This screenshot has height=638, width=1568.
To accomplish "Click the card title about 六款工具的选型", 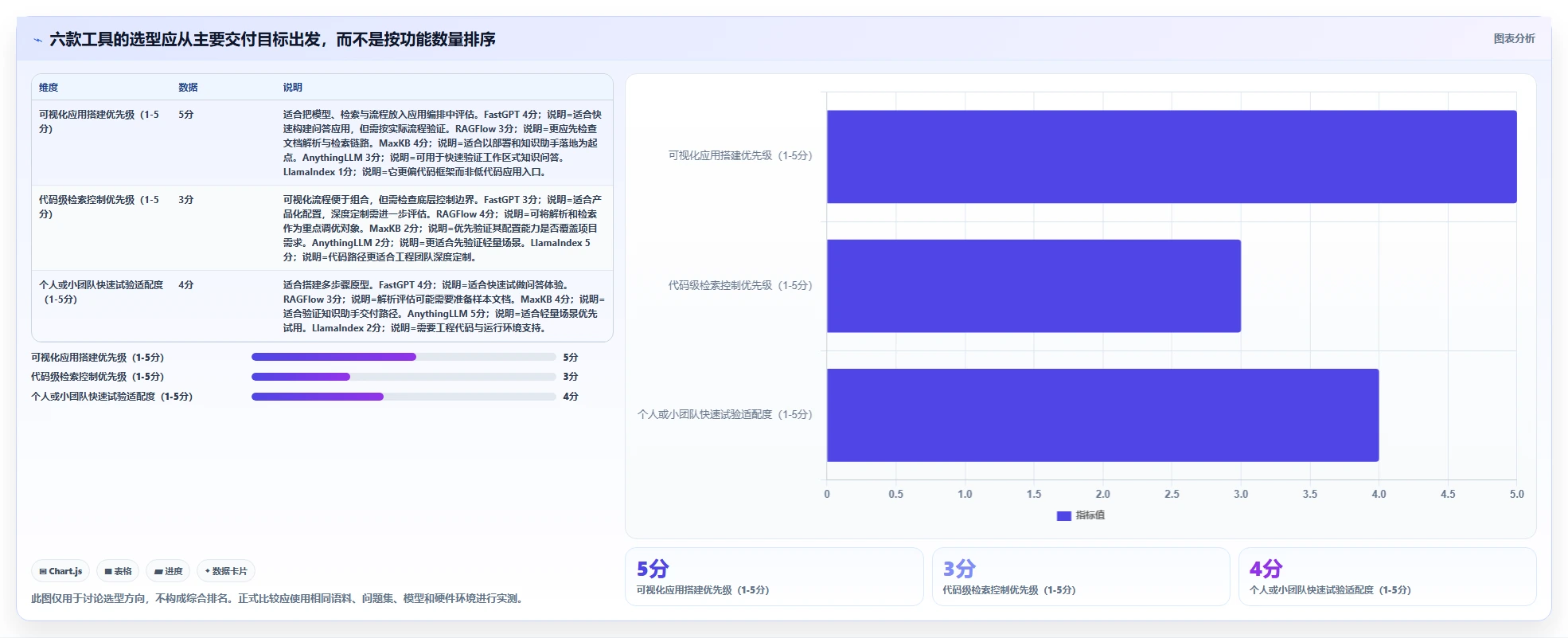I will [272, 40].
